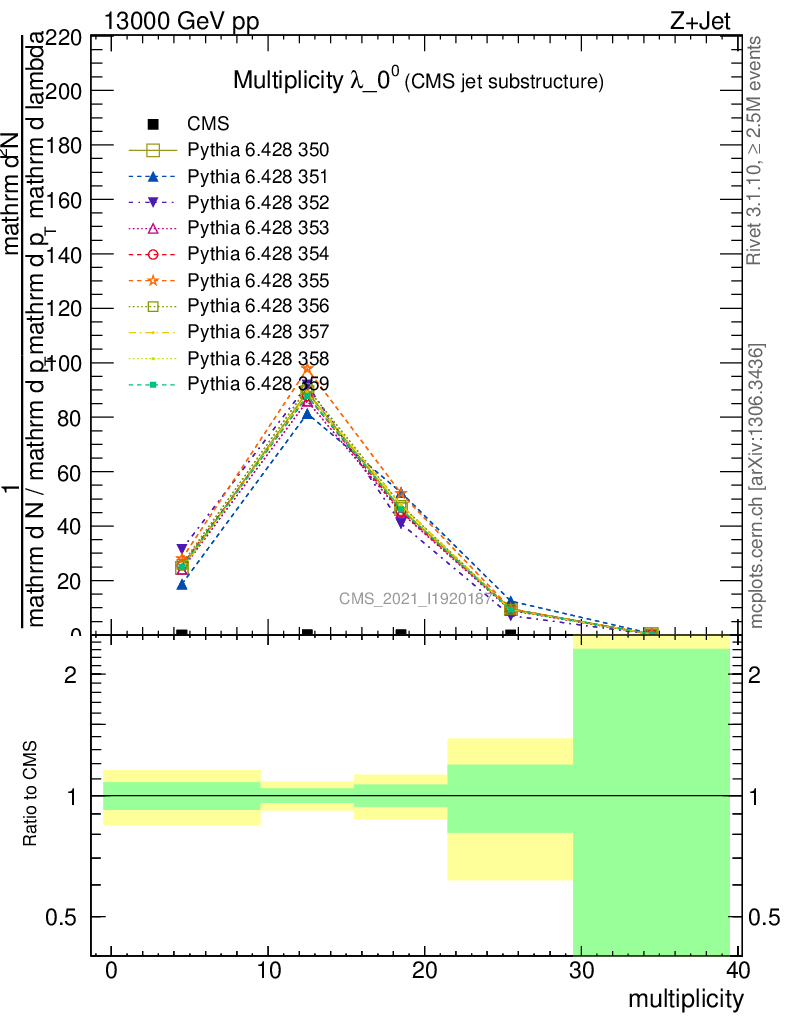The height and width of the screenshot is (1024, 786).
Task: Click the purple triangle point near multiplicity 5
Action: [182, 550]
